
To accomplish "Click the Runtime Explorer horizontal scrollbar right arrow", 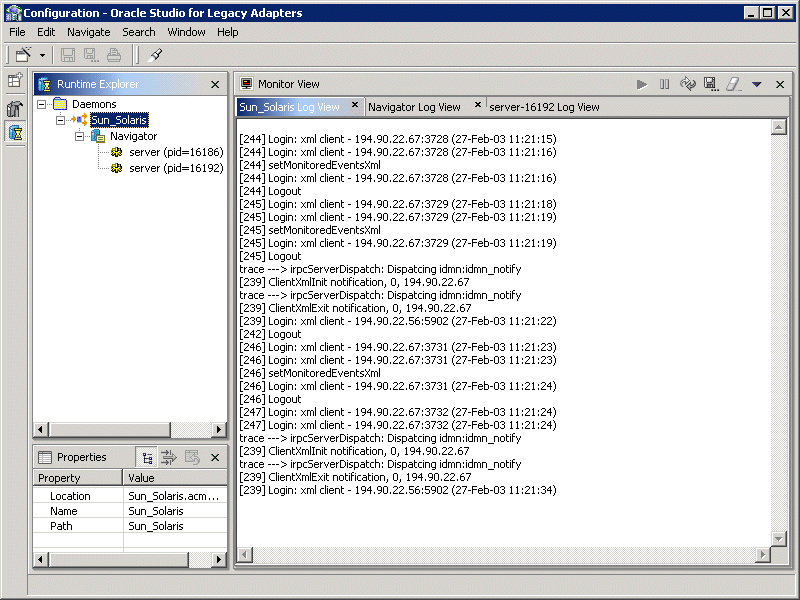I will tap(219, 430).
